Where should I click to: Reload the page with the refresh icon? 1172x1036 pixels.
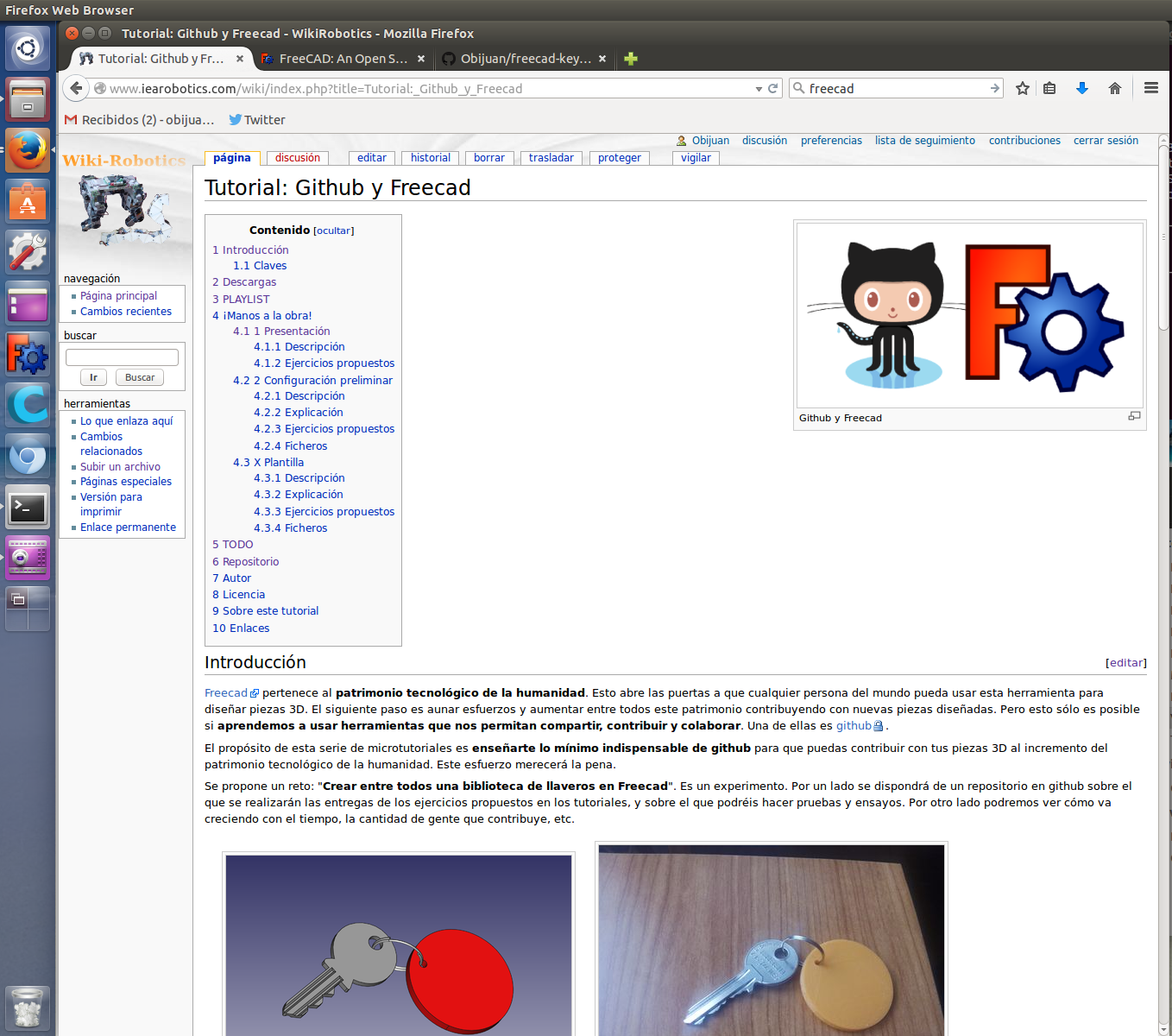pos(773,88)
